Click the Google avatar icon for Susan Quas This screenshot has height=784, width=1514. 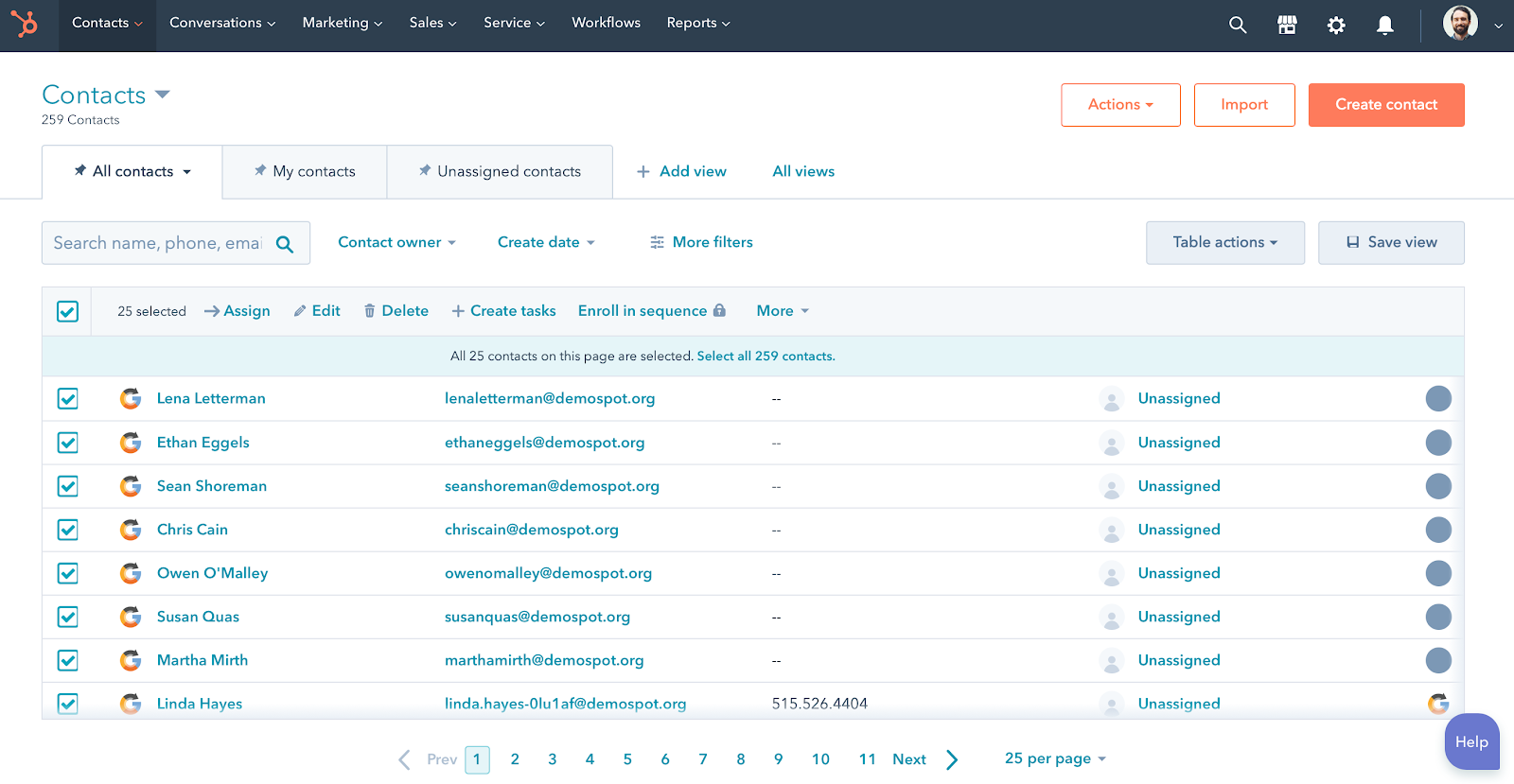pos(131,617)
